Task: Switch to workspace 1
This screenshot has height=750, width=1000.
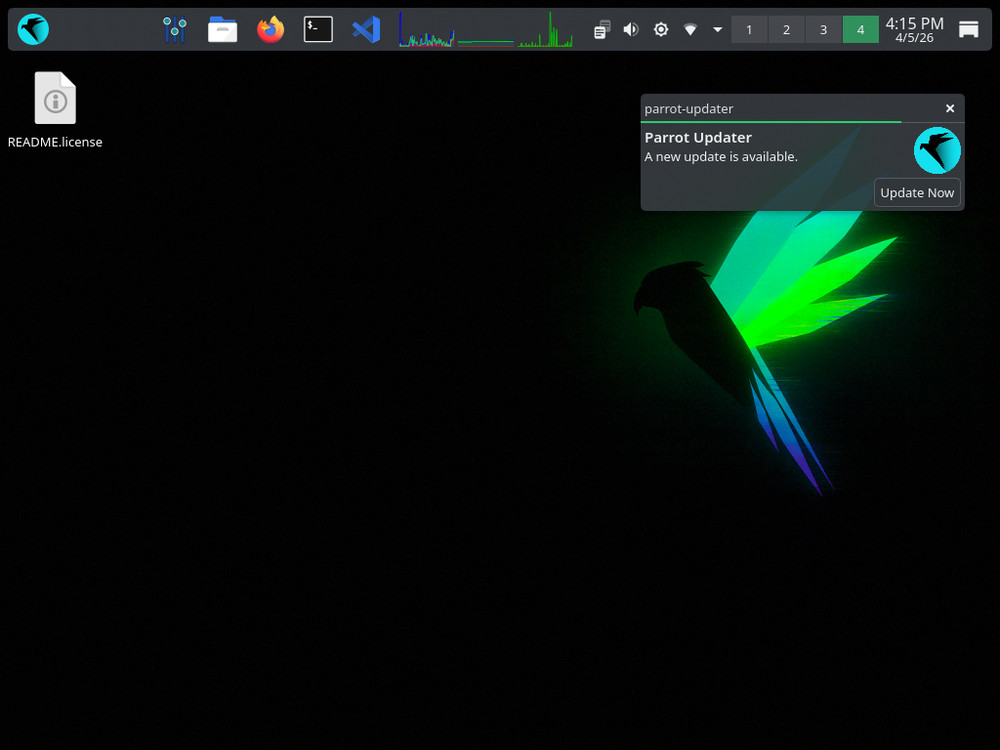Action: tap(749, 29)
